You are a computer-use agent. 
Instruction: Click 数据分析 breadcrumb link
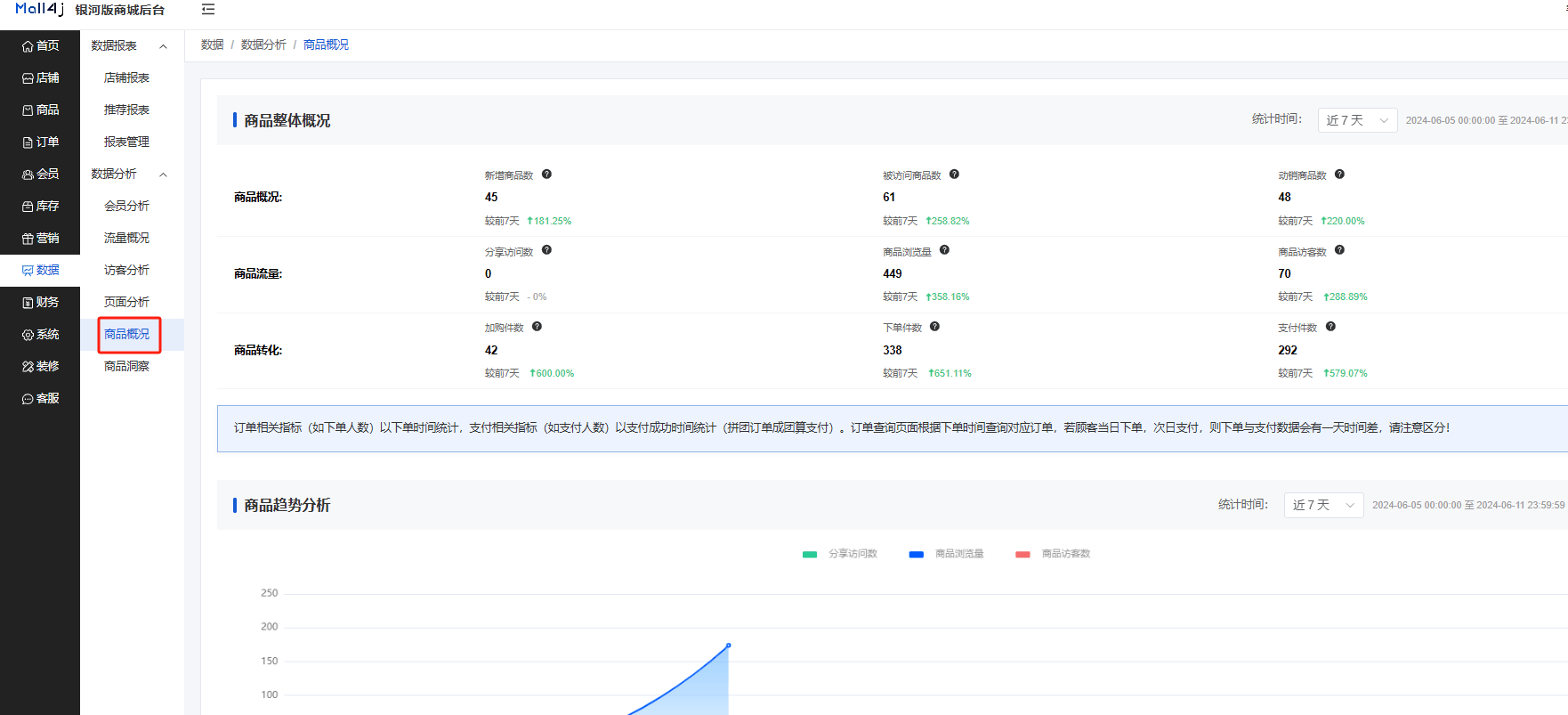point(263,45)
